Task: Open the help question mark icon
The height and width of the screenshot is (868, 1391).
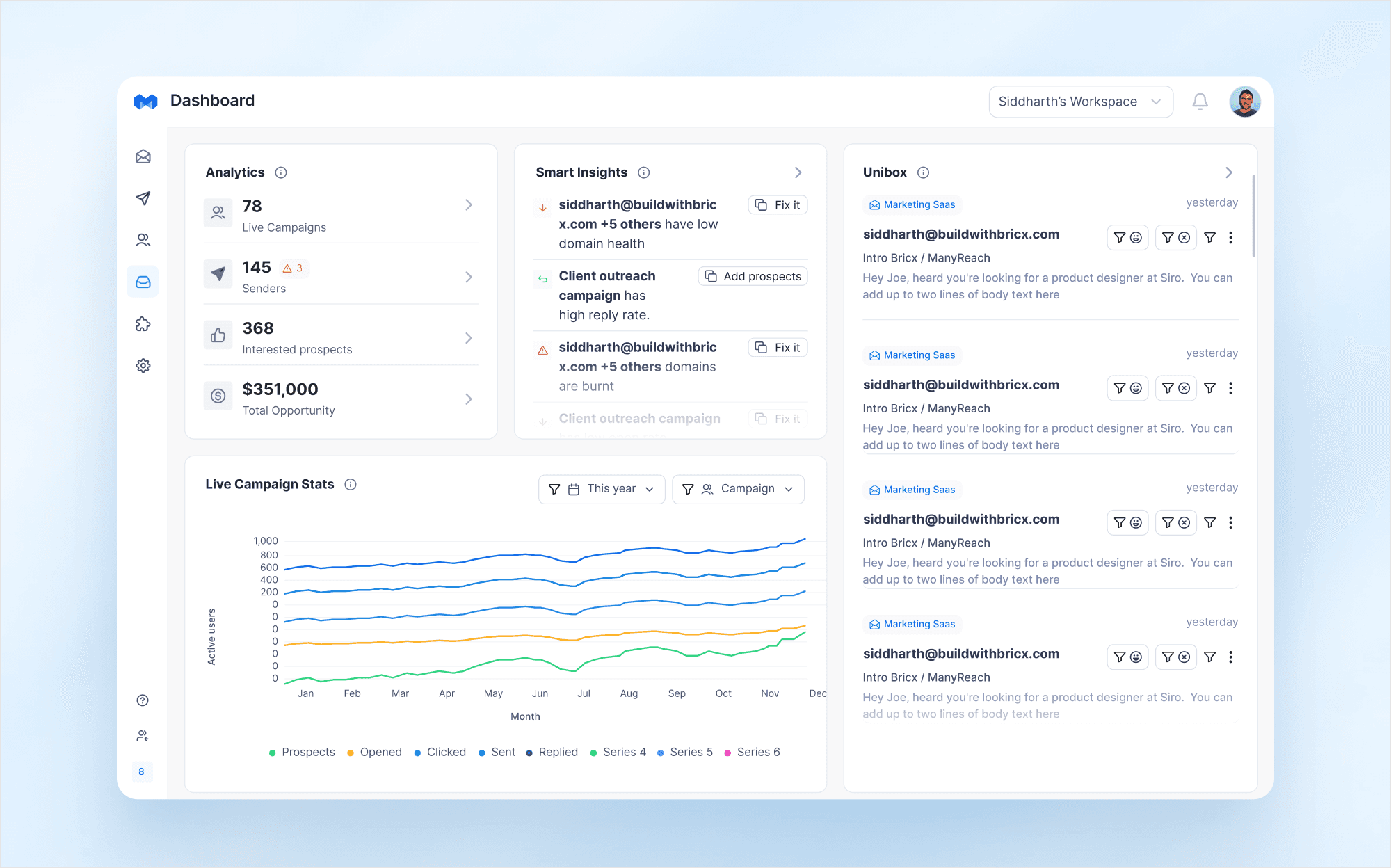Action: pyautogui.click(x=143, y=700)
